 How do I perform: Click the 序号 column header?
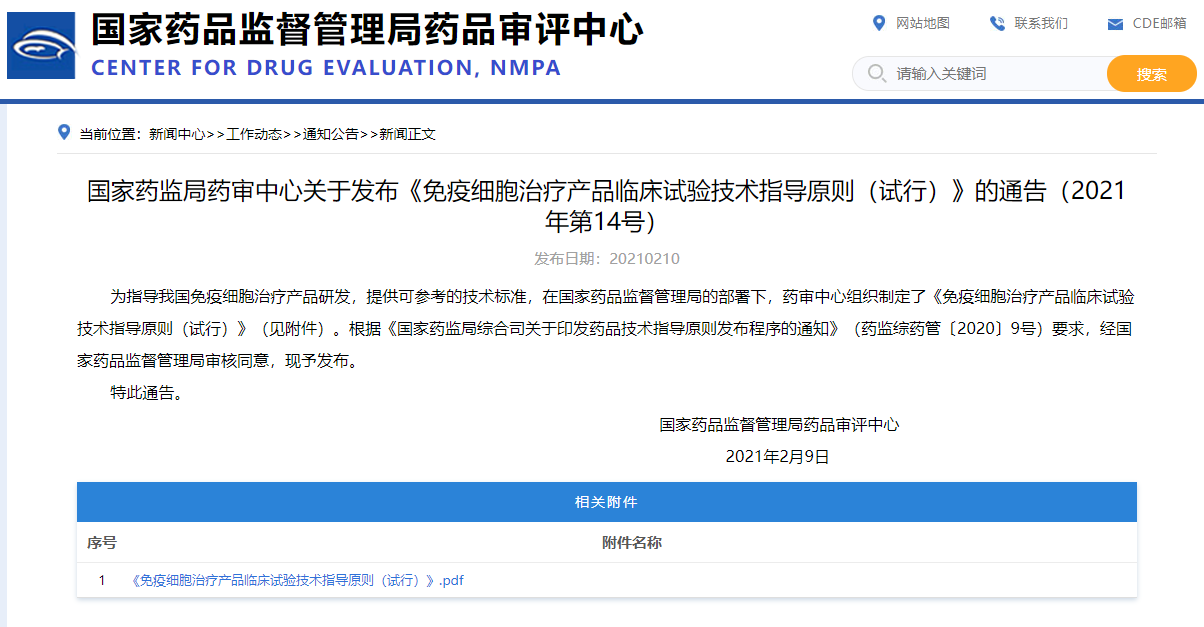pos(101,543)
